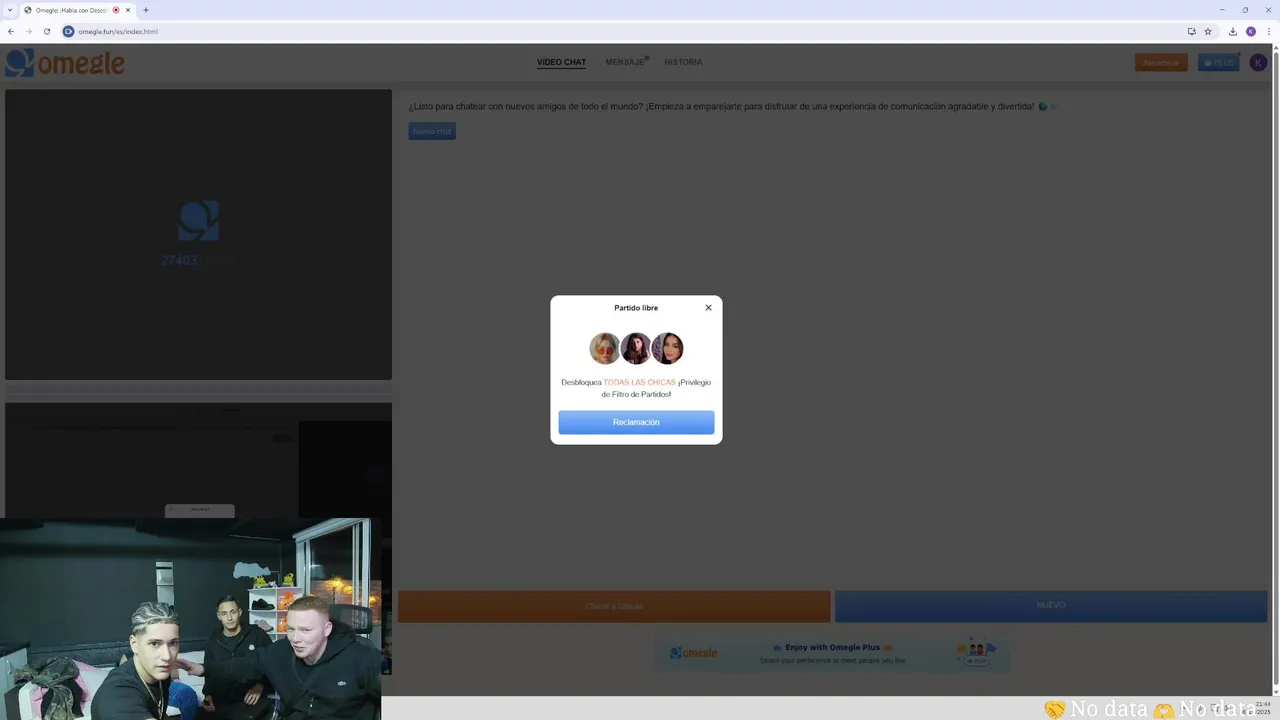Viewport: 1280px width, 720px height.
Task: Click the Enjoy with Omegle Plus banner
Action: point(832,653)
